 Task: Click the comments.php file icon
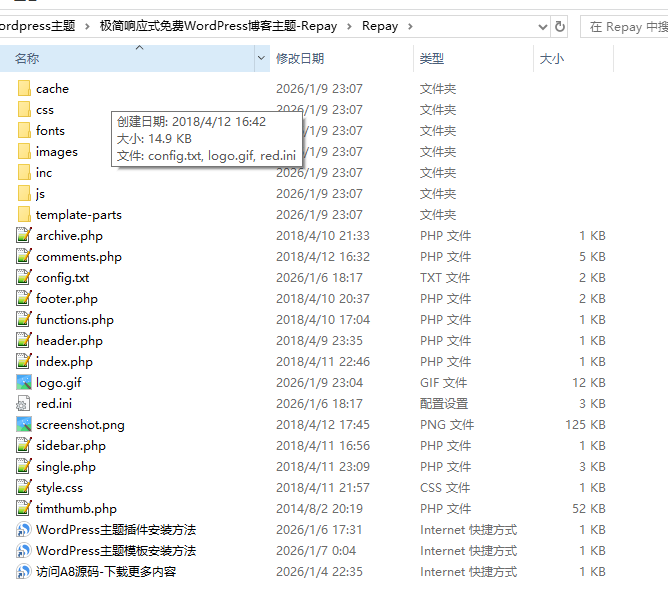point(24,256)
